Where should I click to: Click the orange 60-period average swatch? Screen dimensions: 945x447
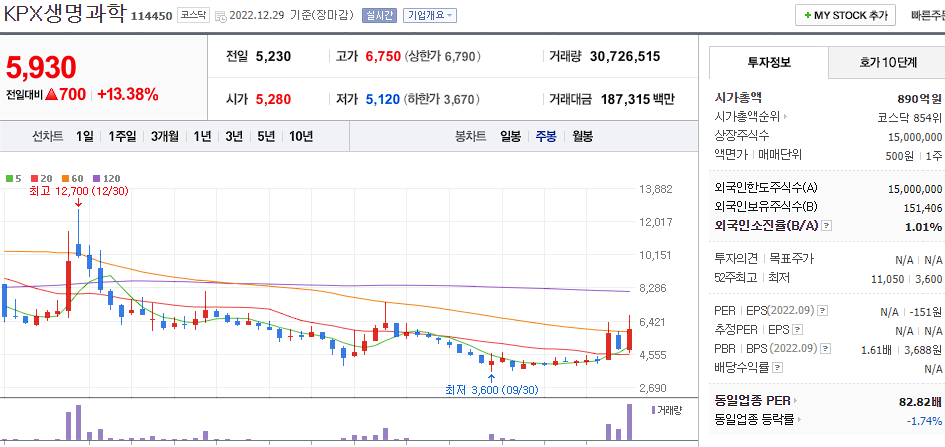(x=64, y=179)
